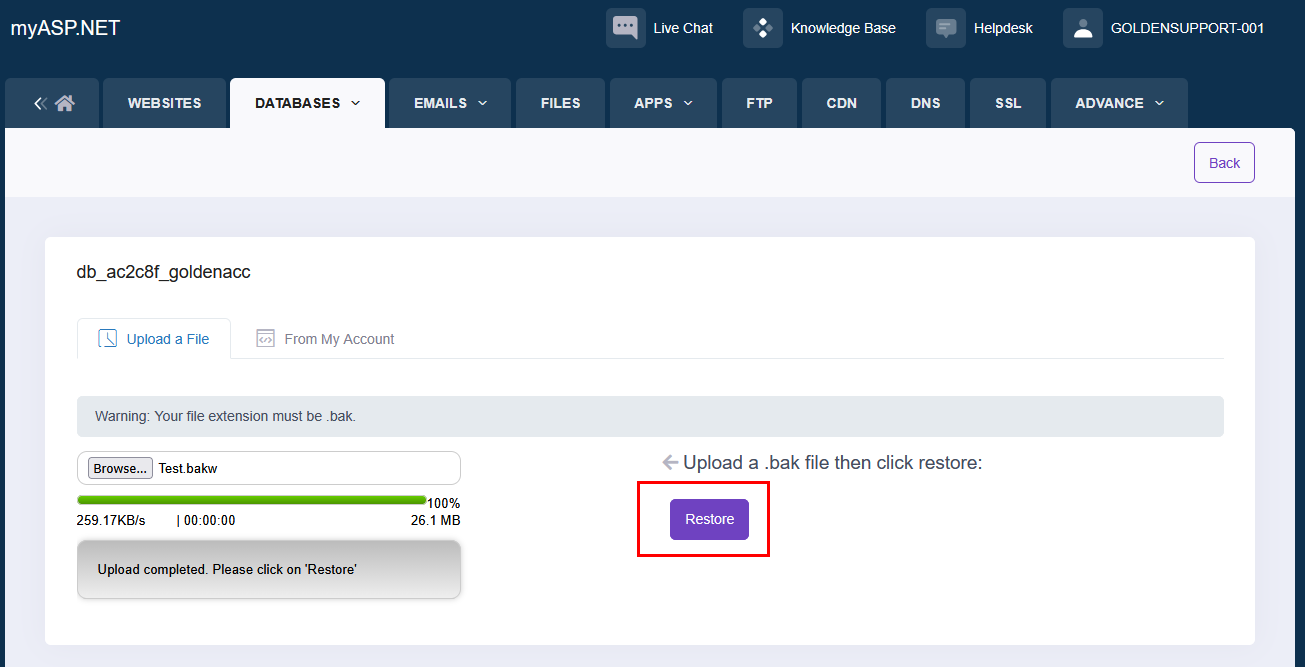Expand the EMAILS dropdown menu
Image resolution: width=1305 pixels, height=667 pixels.
click(x=450, y=103)
